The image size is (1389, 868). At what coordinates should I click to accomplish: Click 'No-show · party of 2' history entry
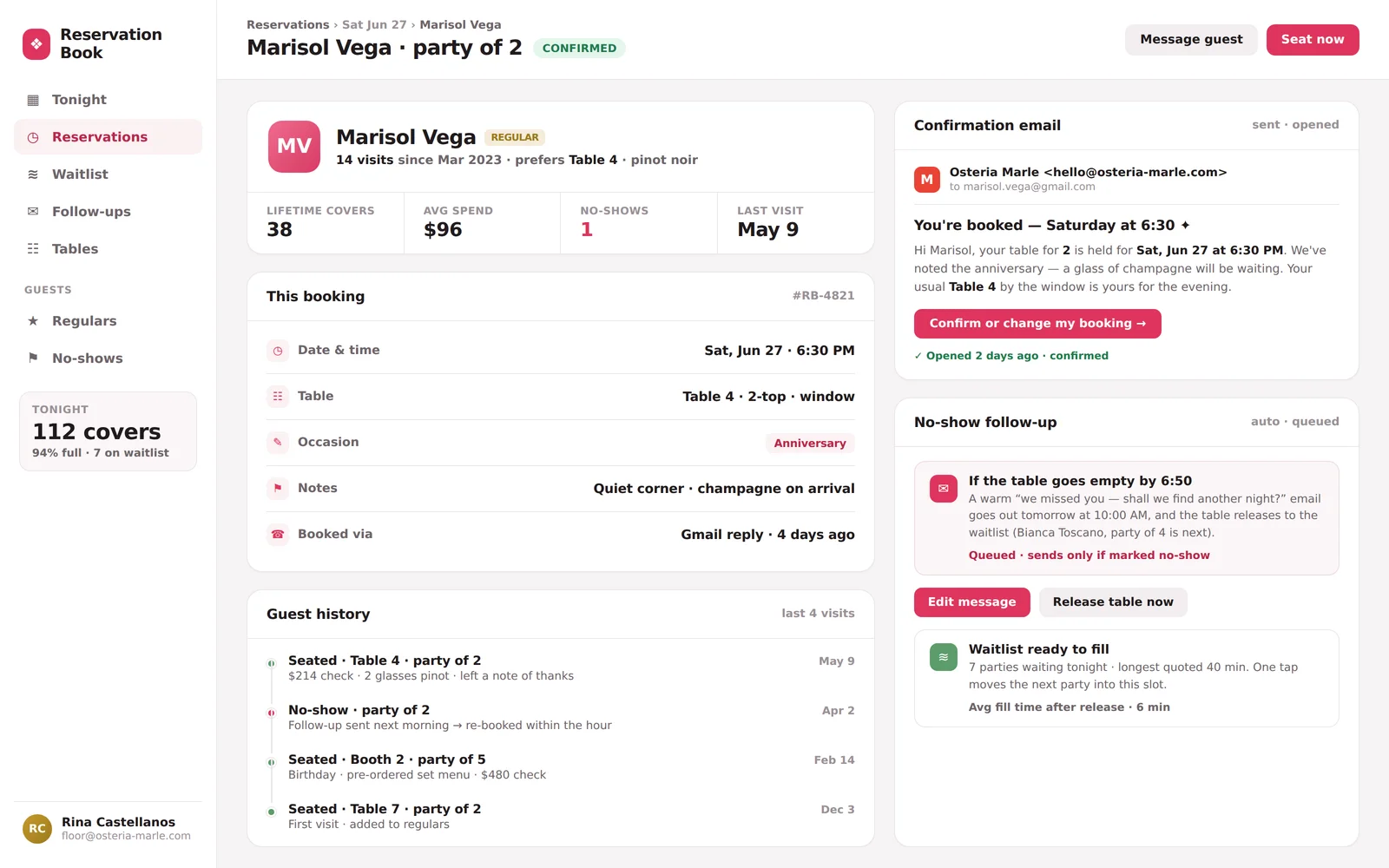[359, 710]
